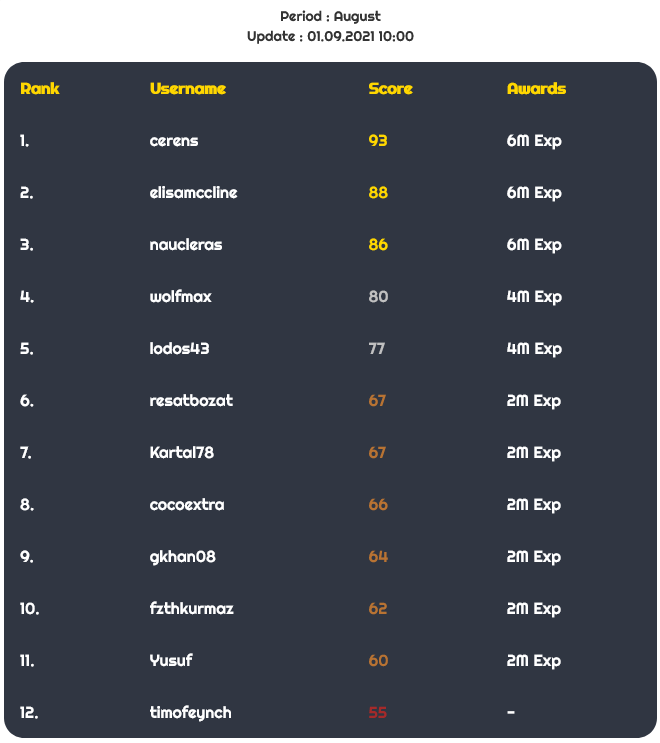Click Kartal78 username

click(182, 453)
